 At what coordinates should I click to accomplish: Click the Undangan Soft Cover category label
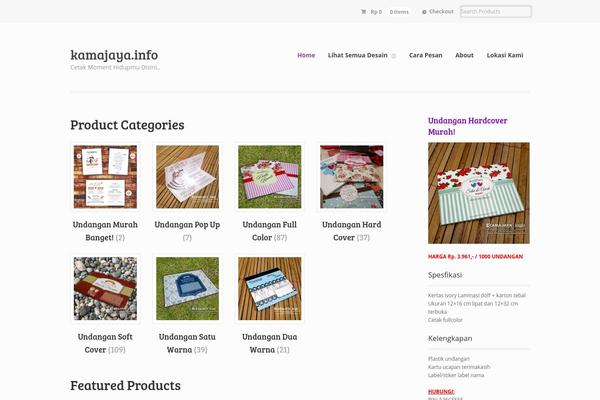point(105,343)
